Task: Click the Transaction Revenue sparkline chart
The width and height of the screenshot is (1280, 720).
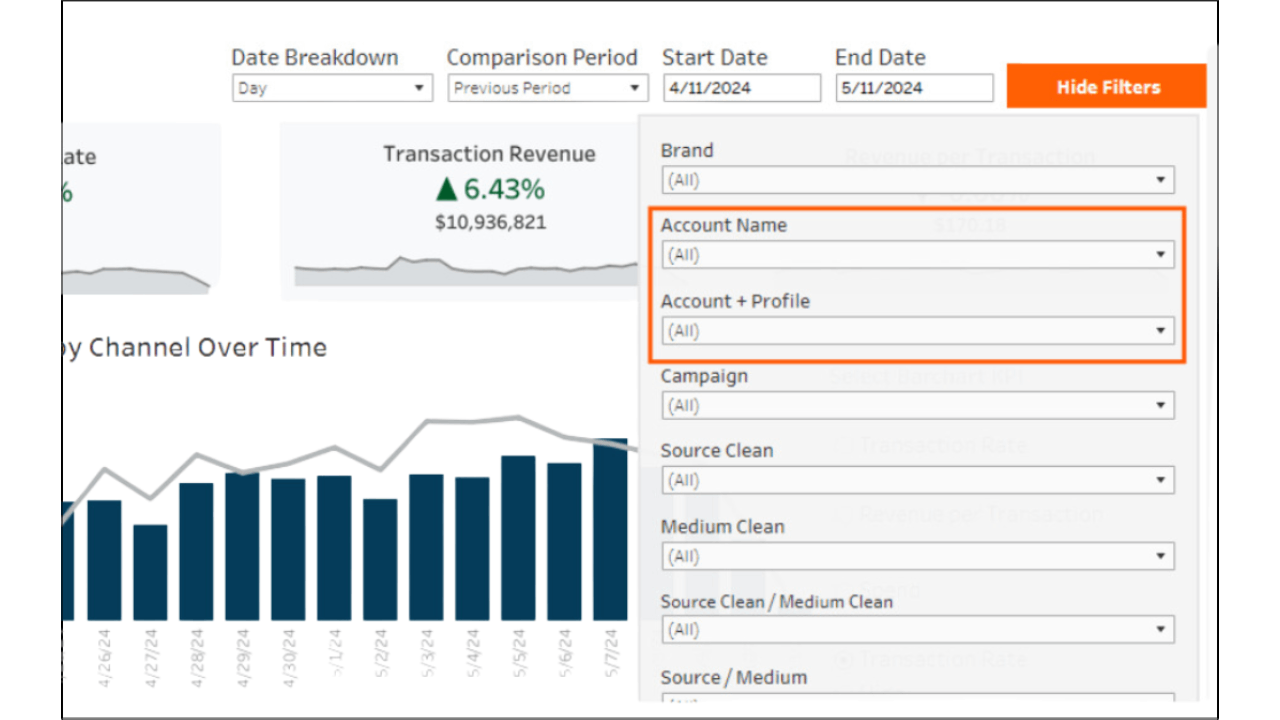Action: tap(465, 270)
